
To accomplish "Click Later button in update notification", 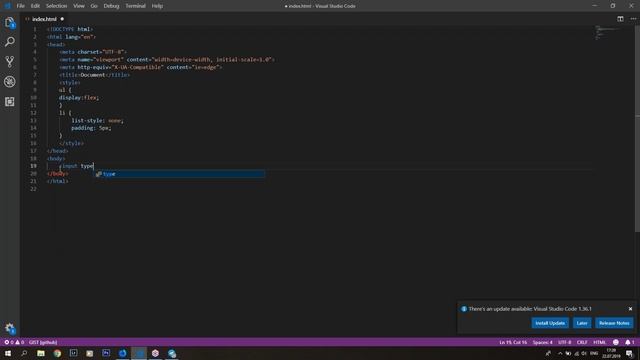I will [582, 323].
